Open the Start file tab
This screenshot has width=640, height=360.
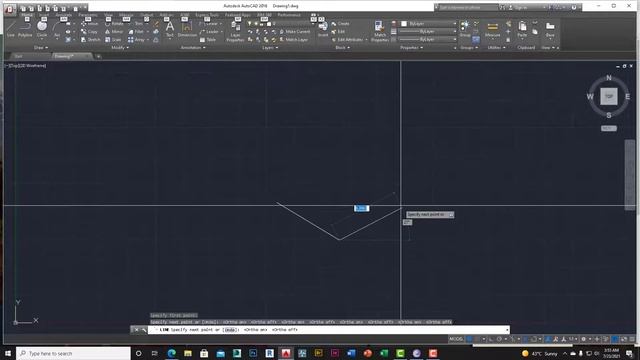click(x=18, y=56)
